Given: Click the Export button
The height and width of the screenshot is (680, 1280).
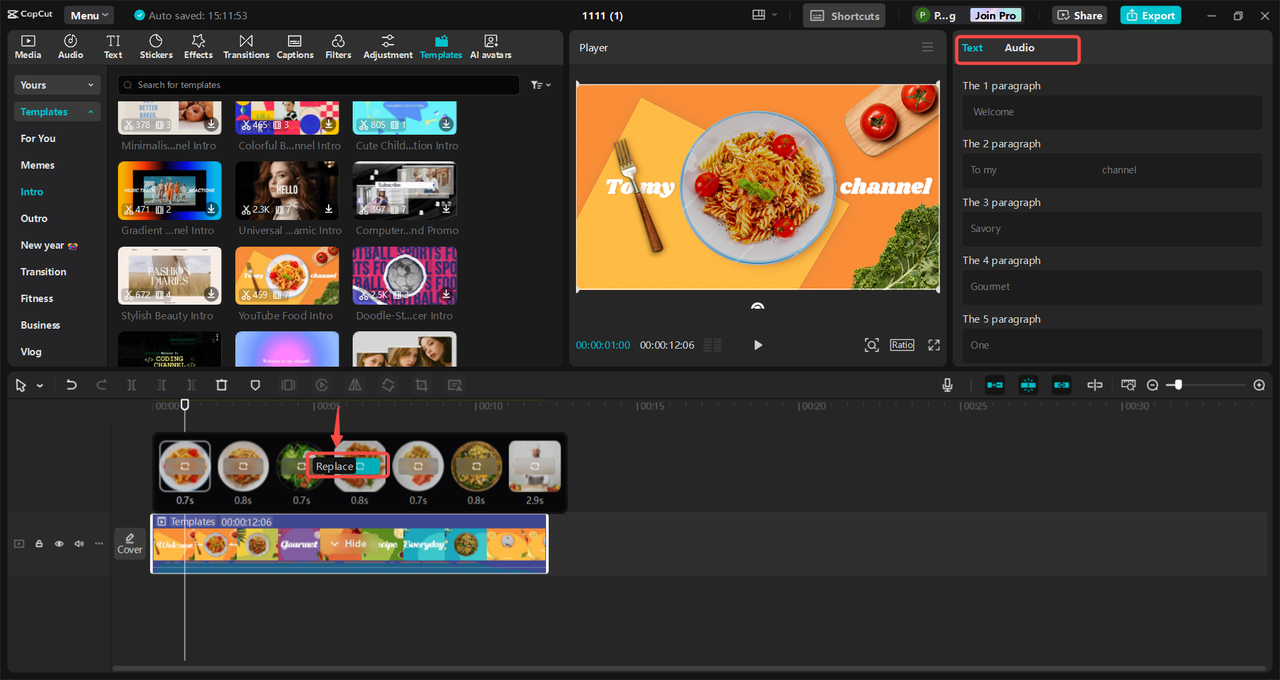Looking at the screenshot, I should pos(1150,15).
